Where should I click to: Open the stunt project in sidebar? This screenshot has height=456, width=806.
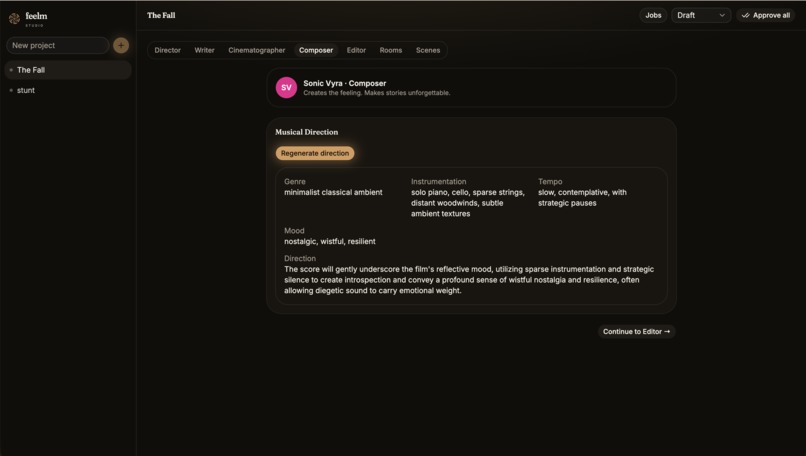pos(68,90)
